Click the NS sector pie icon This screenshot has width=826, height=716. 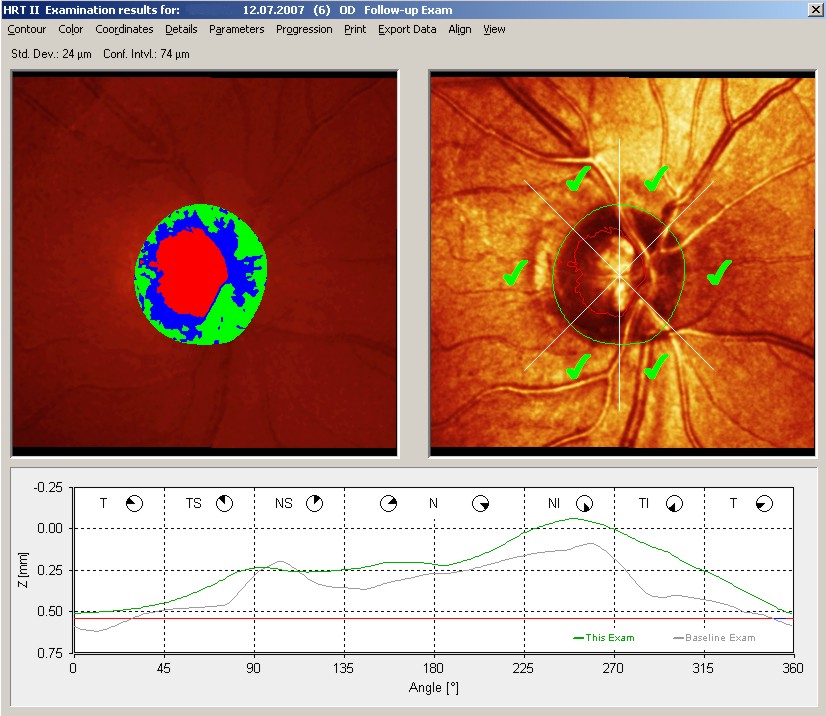click(315, 503)
